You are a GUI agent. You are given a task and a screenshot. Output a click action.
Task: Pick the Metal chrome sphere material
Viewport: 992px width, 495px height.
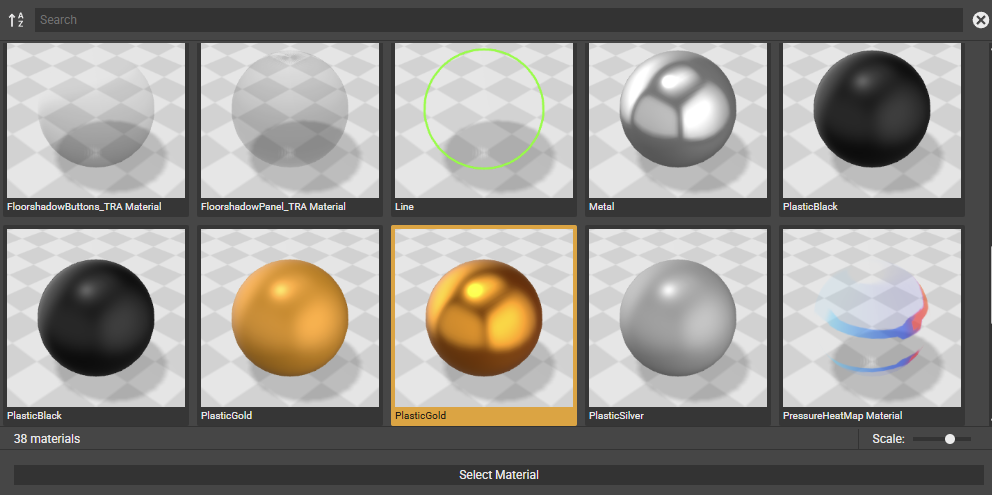(678, 128)
